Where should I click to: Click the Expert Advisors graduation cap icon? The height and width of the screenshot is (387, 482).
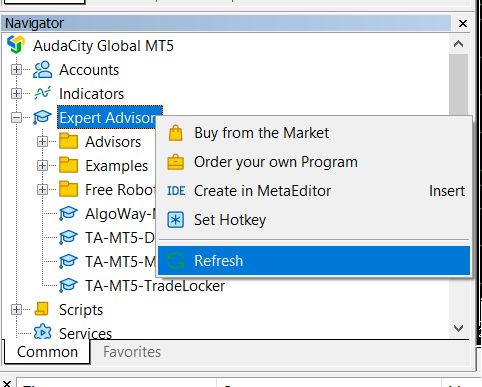(42, 117)
